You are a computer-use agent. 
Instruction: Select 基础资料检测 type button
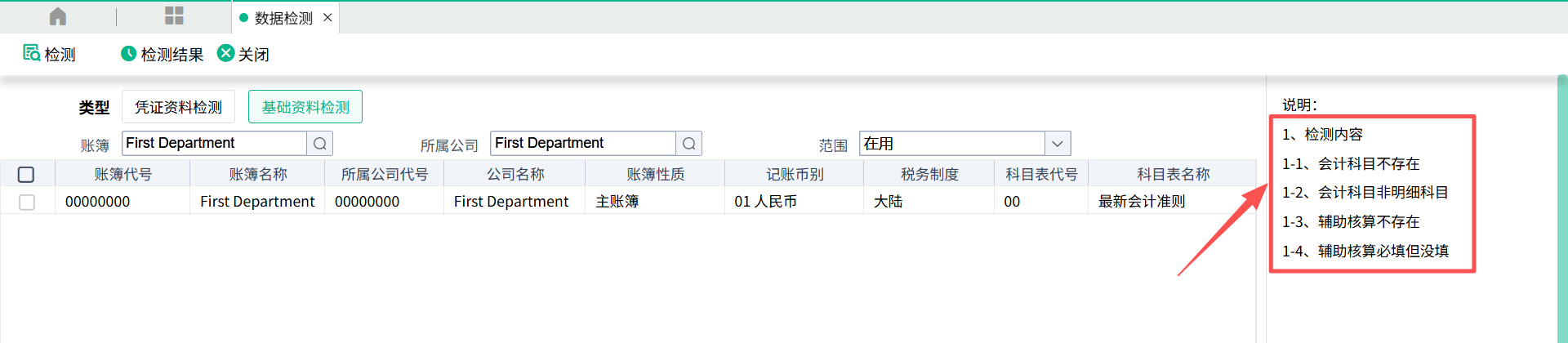coord(305,107)
